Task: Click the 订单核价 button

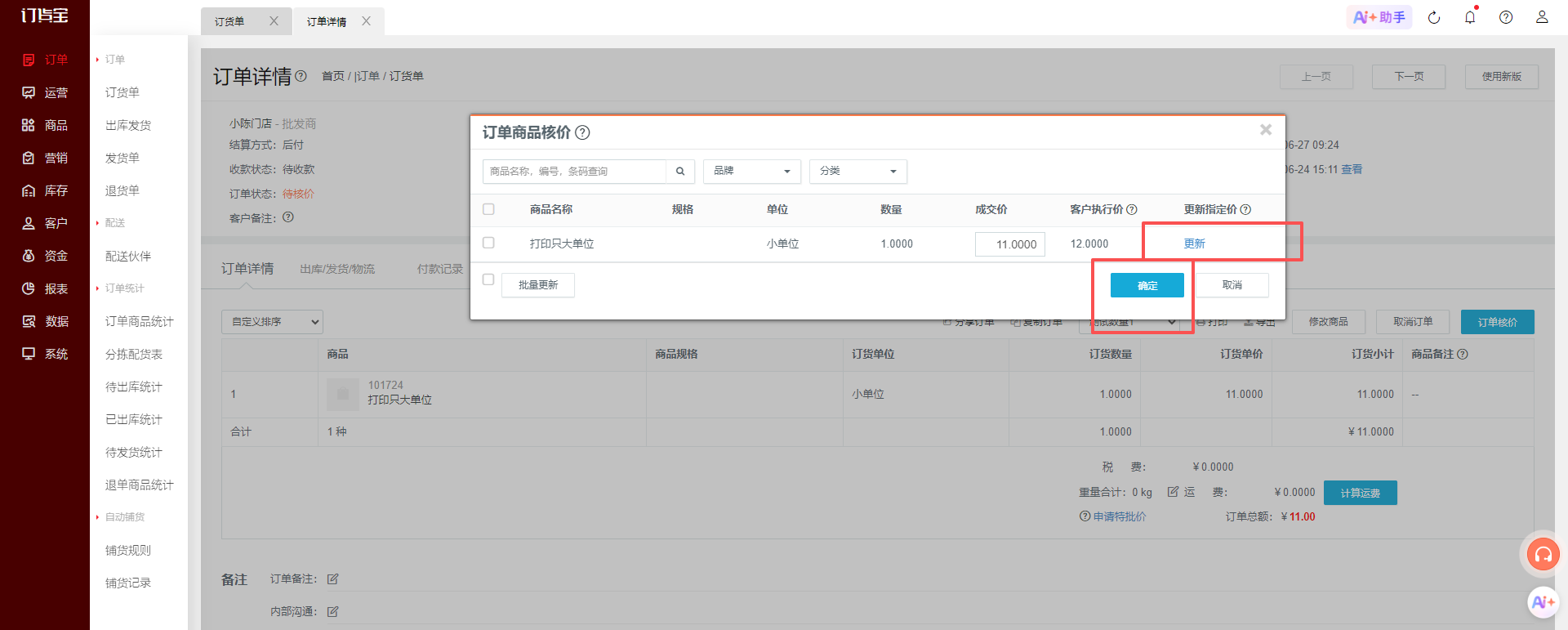Action: [1497, 322]
